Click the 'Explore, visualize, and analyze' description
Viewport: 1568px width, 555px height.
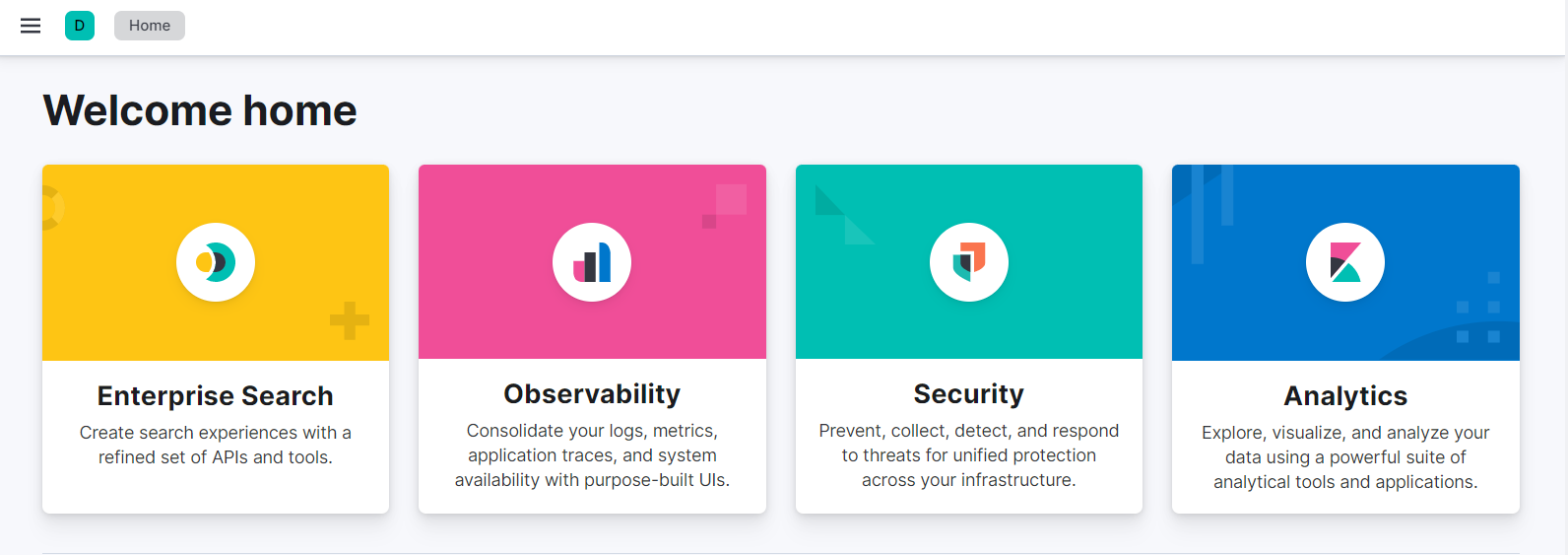pos(1345,457)
